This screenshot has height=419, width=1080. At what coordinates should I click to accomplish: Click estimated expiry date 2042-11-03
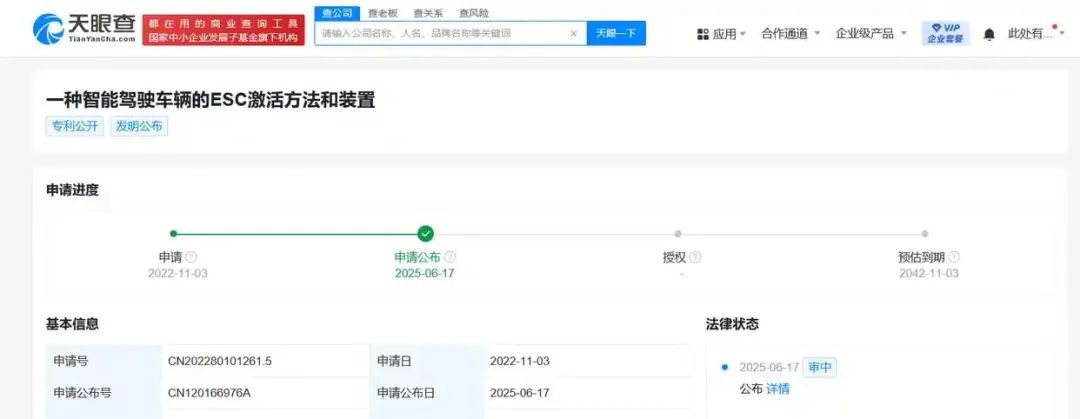[928, 274]
